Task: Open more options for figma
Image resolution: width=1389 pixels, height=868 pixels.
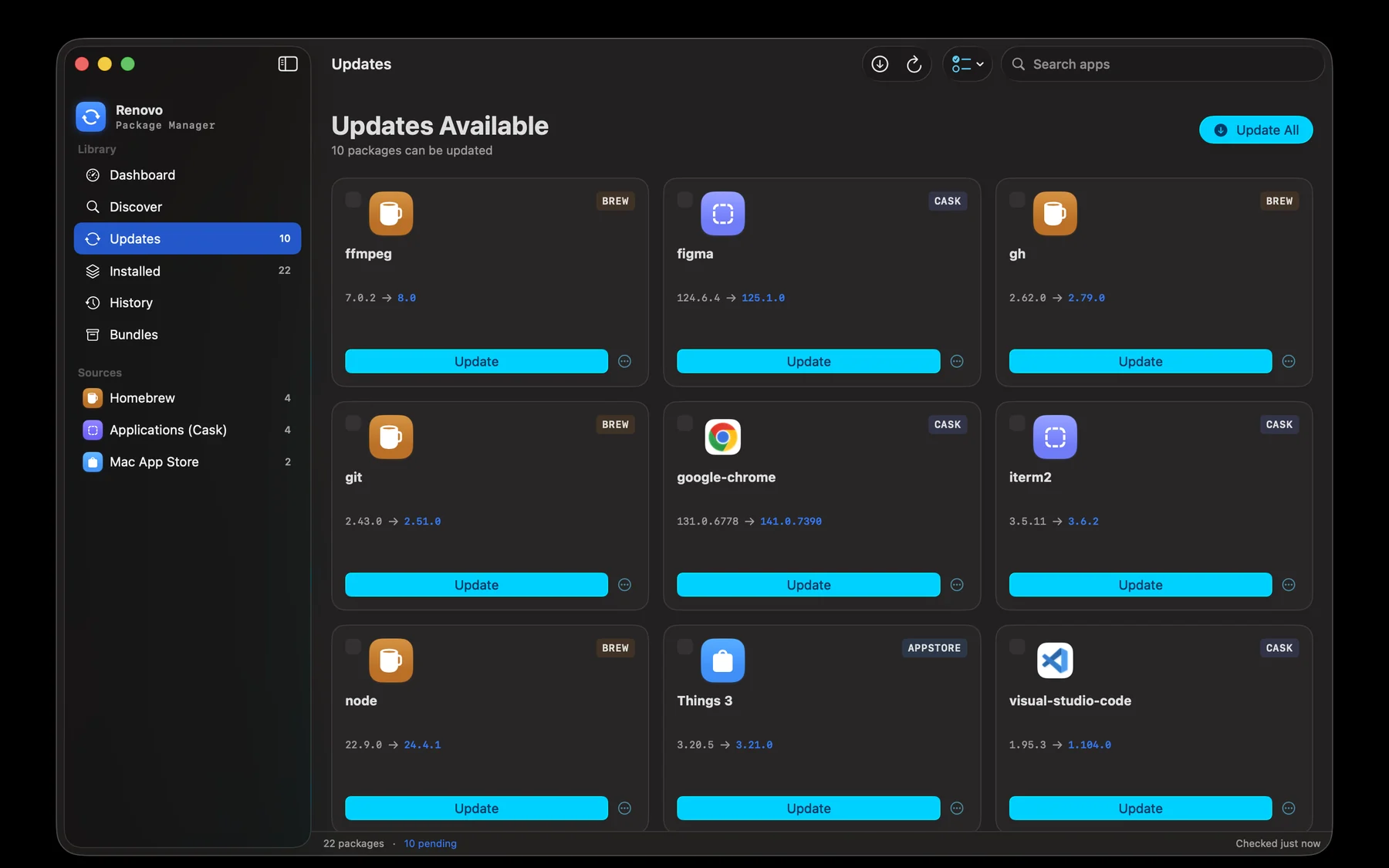Action: 957,361
